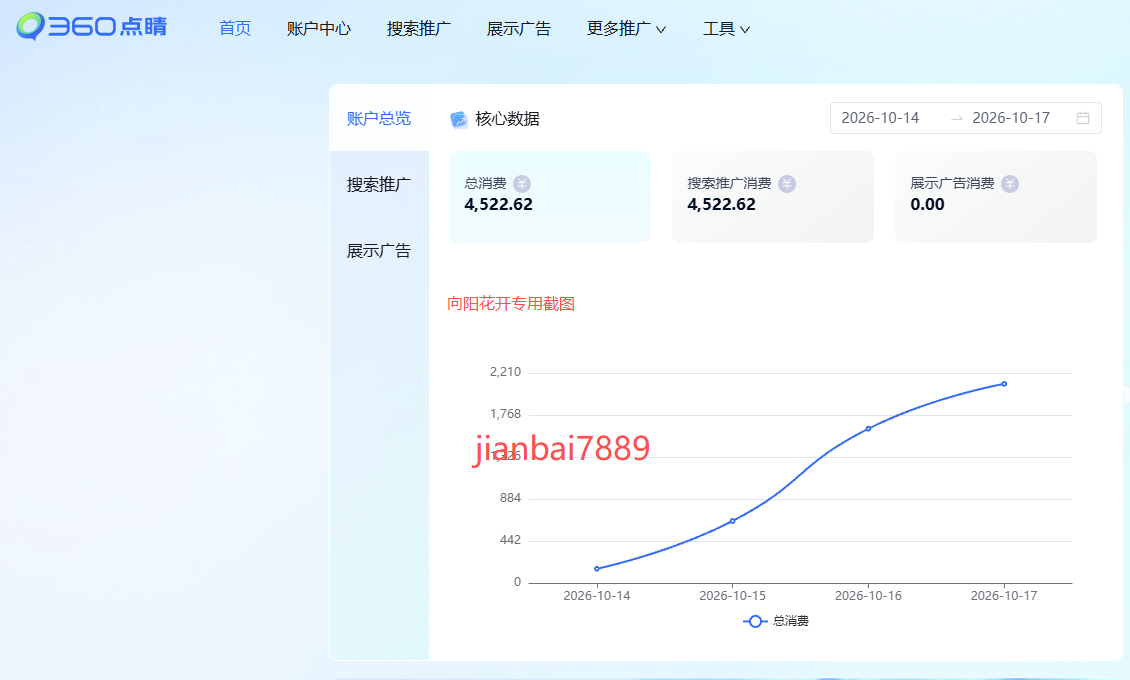This screenshot has height=680, width=1130.
Task: Click the yuan icon beside 搜索推广消费
Action: pyautogui.click(x=787, y=184)
